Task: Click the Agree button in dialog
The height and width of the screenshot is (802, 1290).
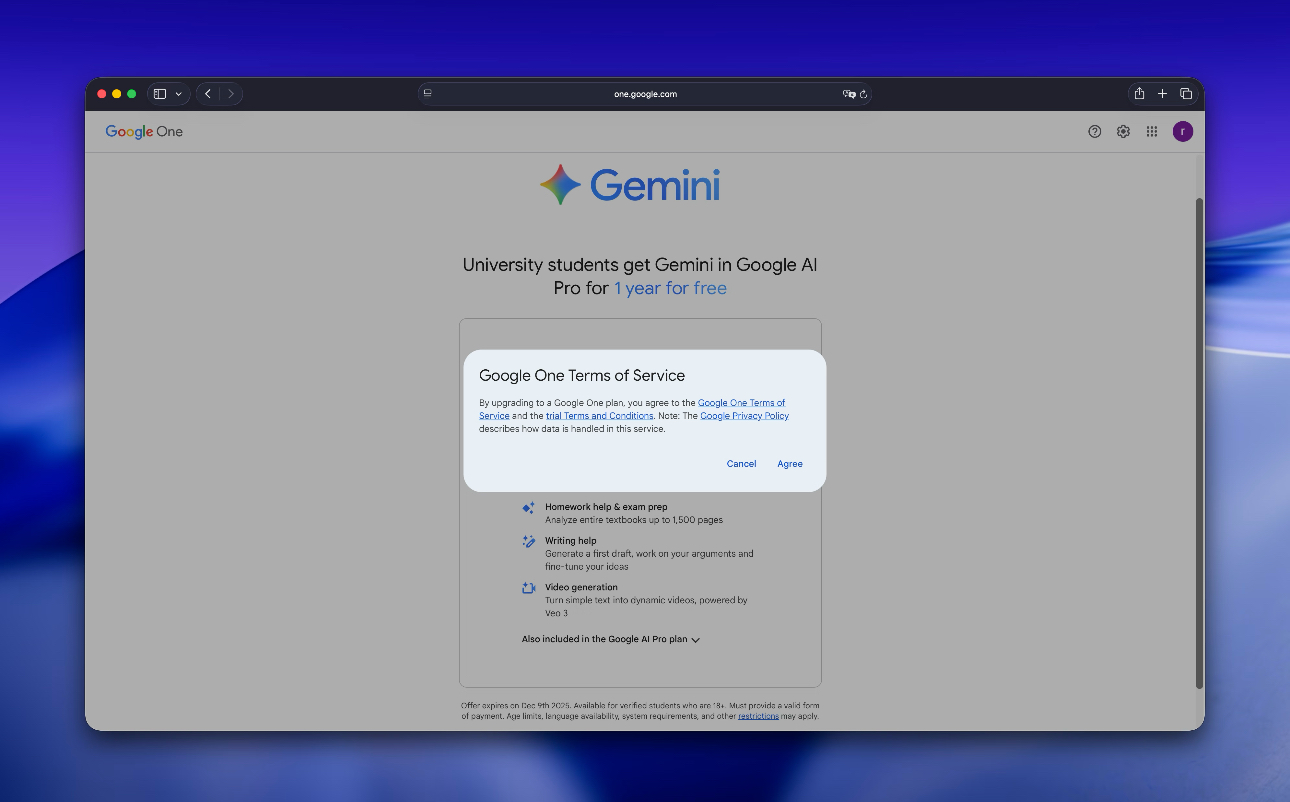Action: tap(789, 464)
